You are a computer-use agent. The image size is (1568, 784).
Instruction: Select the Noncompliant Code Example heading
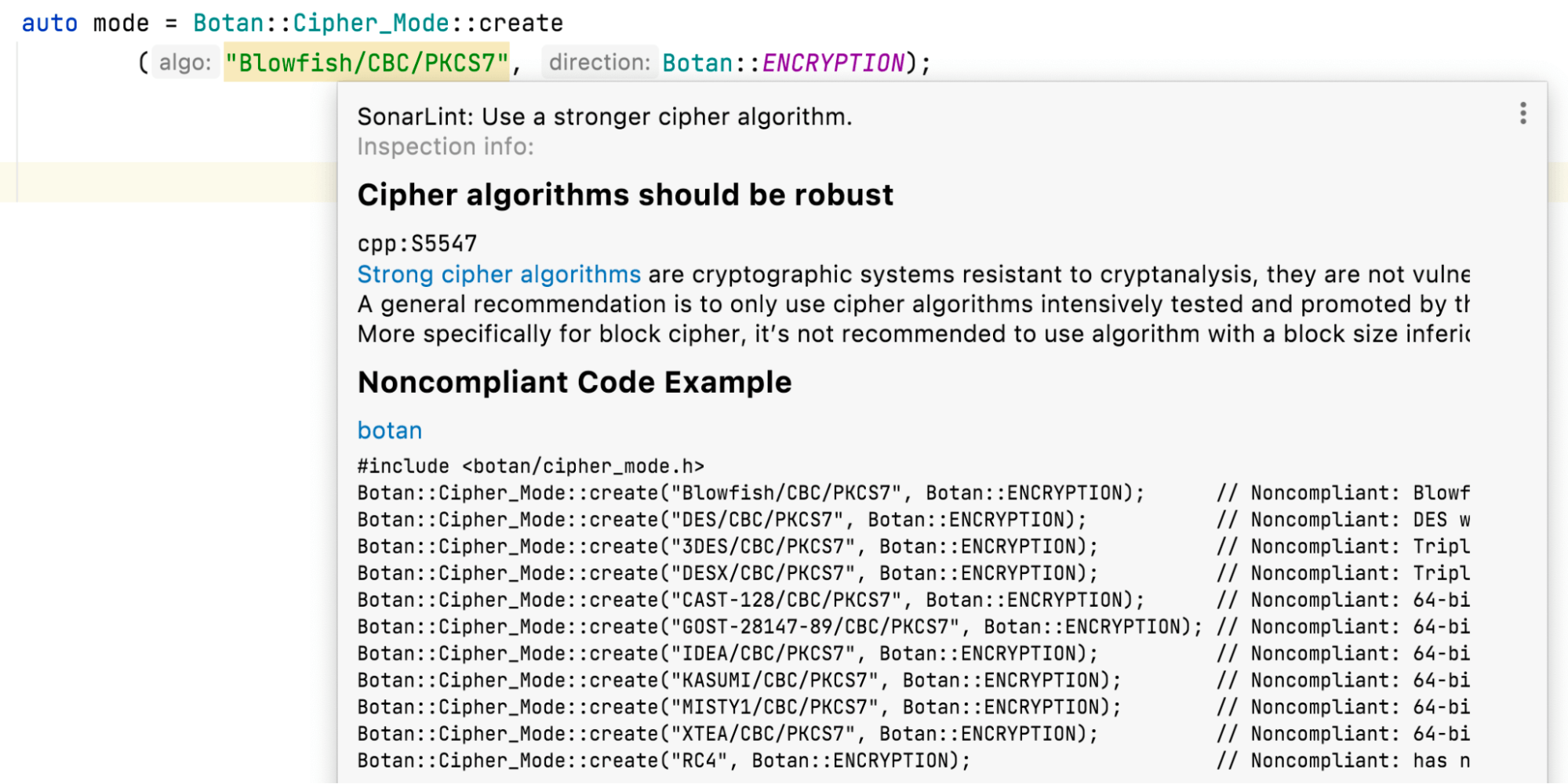(574, 382)
